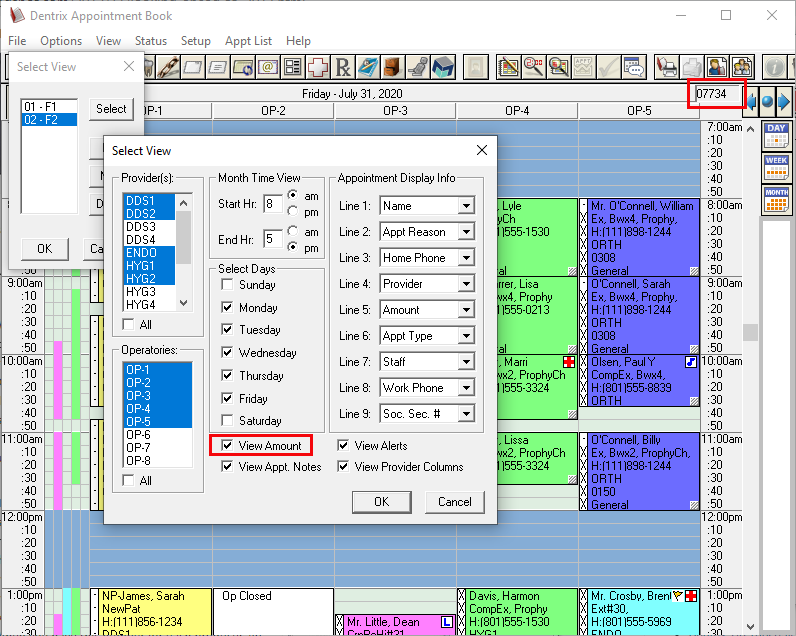Toggle View Provider Columns checkbox
This screenshot has width=796, height=636.
[x=343, y=466]
